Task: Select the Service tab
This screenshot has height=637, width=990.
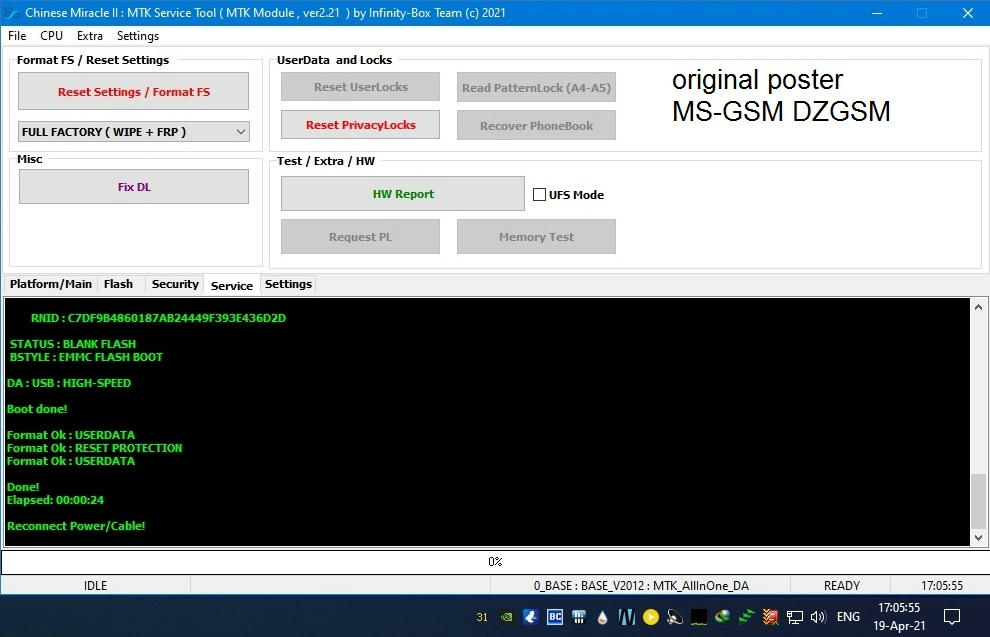Action: coord(232,285)
